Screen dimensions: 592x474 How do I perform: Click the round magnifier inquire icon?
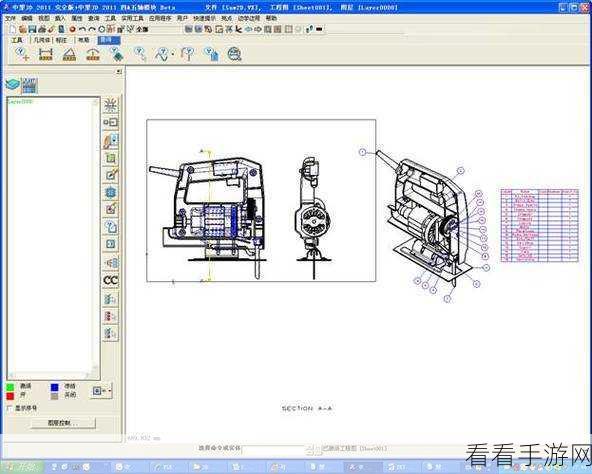pyautogui.click(x=234, y=54)
